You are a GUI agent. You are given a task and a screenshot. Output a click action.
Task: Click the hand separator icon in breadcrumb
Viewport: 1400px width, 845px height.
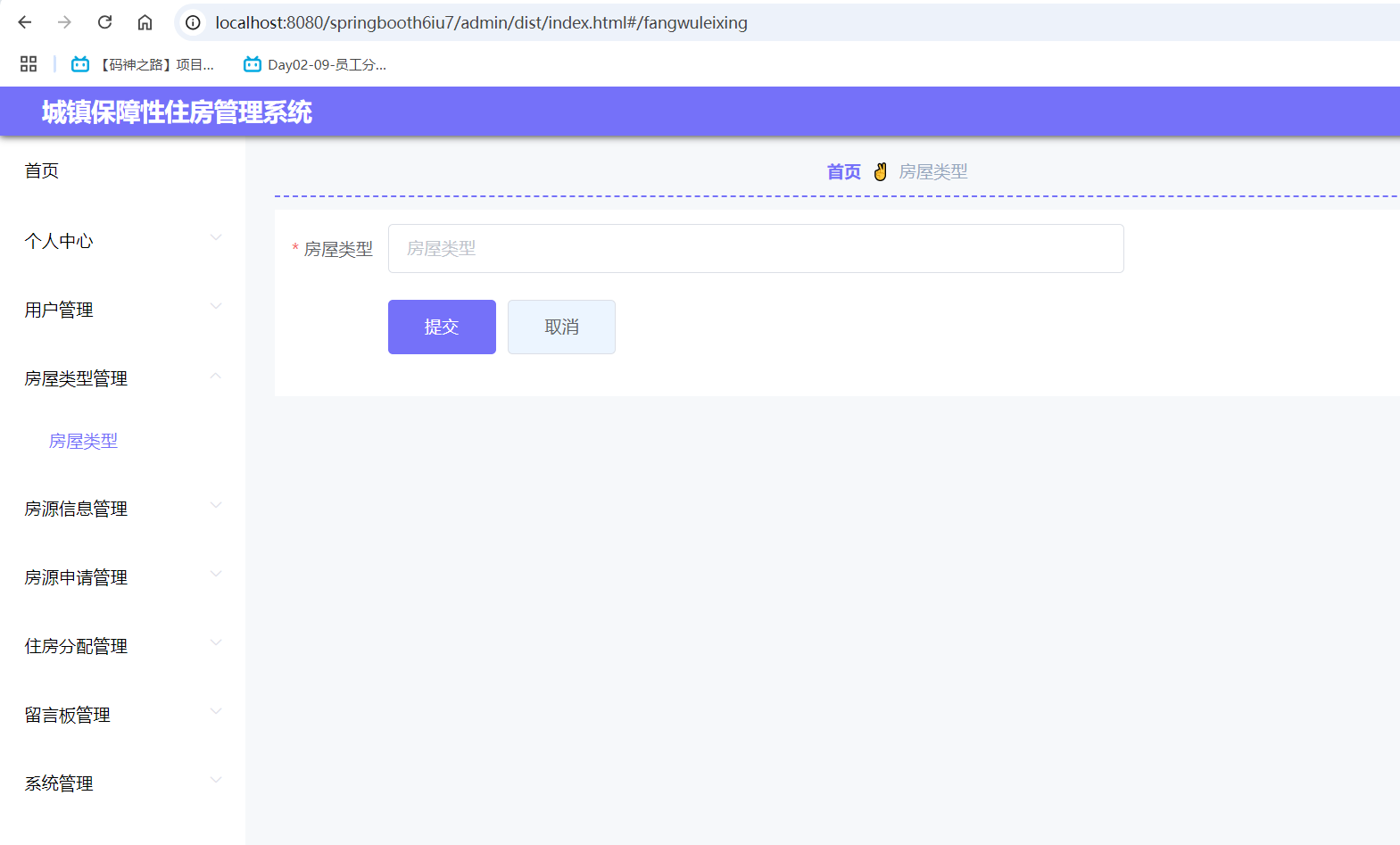point(881,171)
